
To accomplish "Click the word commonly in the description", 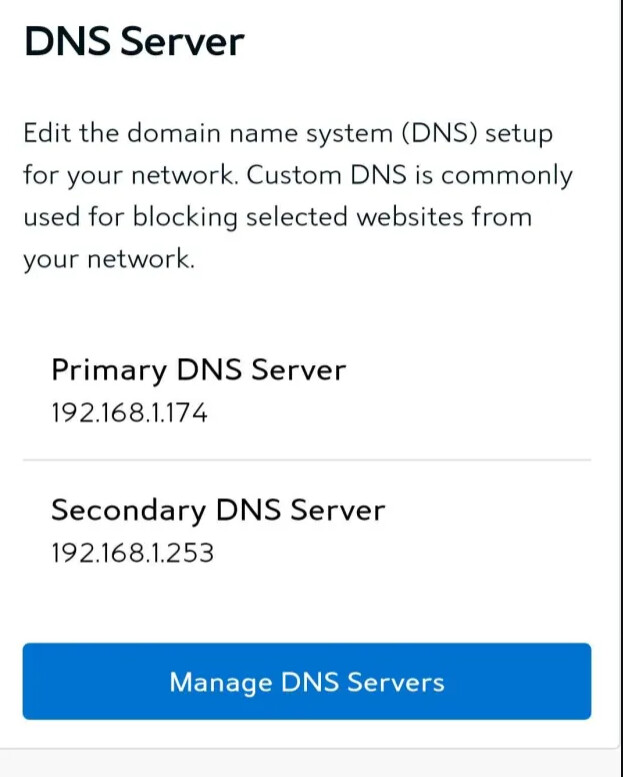I will click(x=507, y=176).
